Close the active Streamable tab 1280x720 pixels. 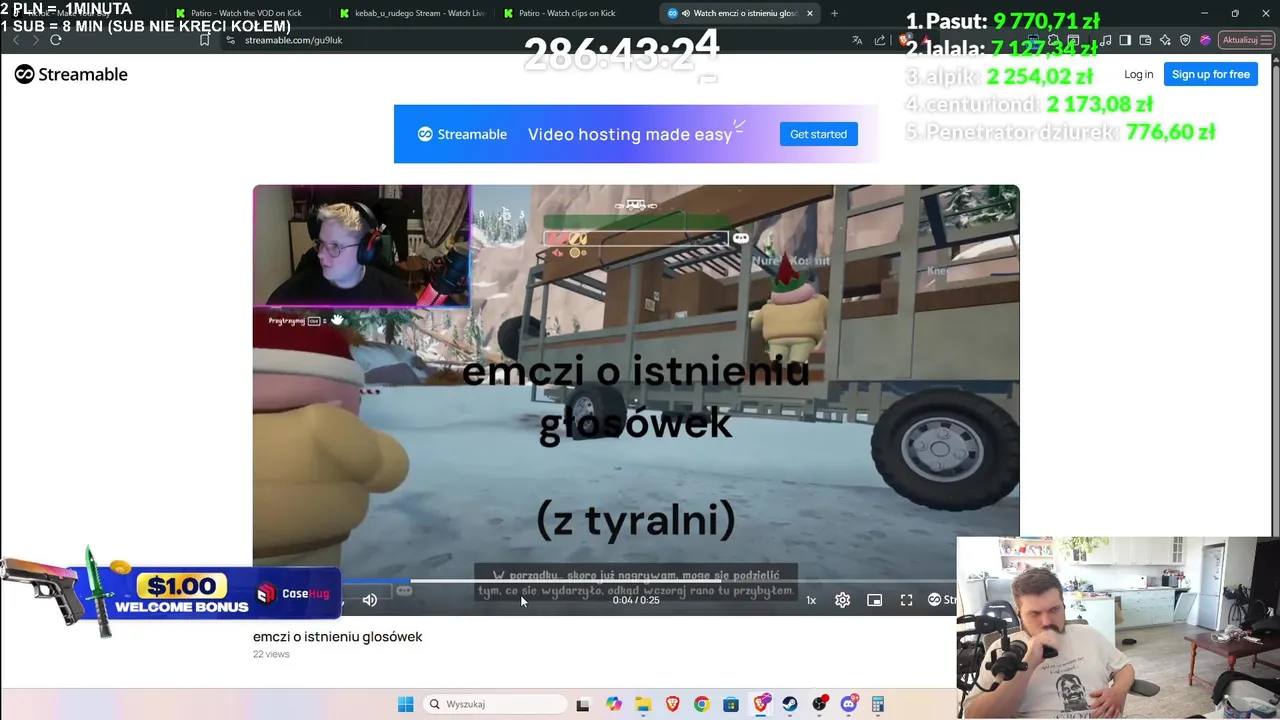(810, 13)
